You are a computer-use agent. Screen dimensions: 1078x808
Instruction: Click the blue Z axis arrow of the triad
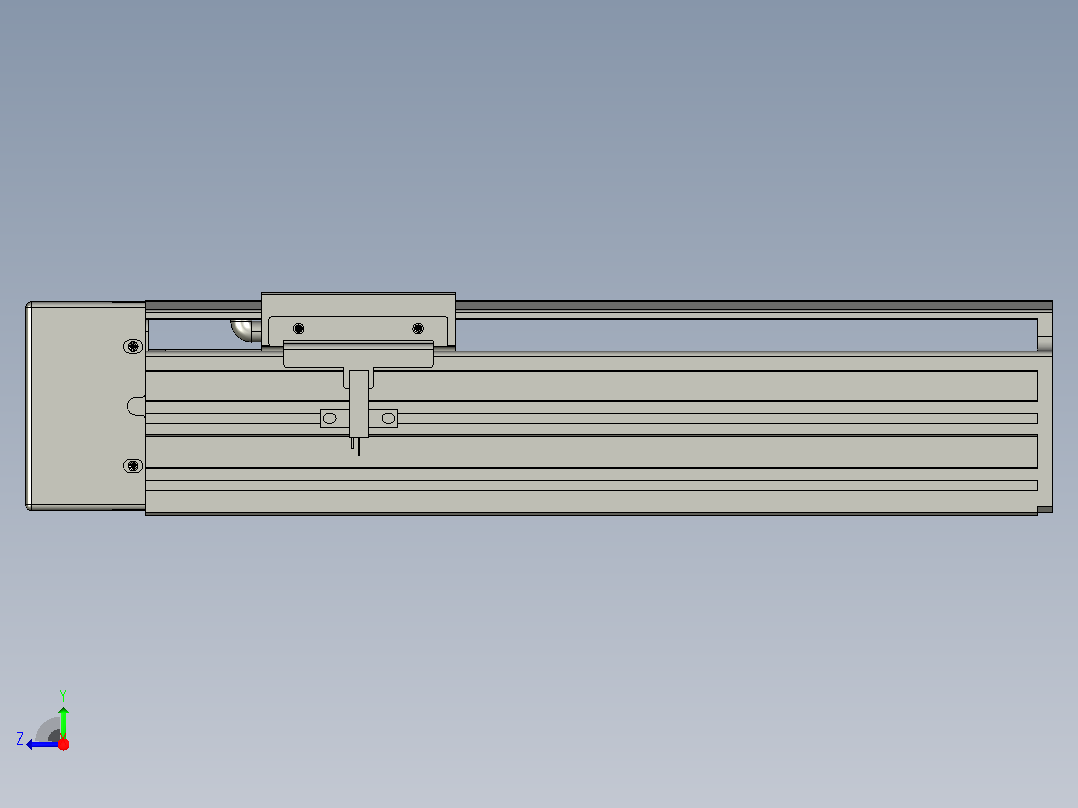tap(43, 745)
